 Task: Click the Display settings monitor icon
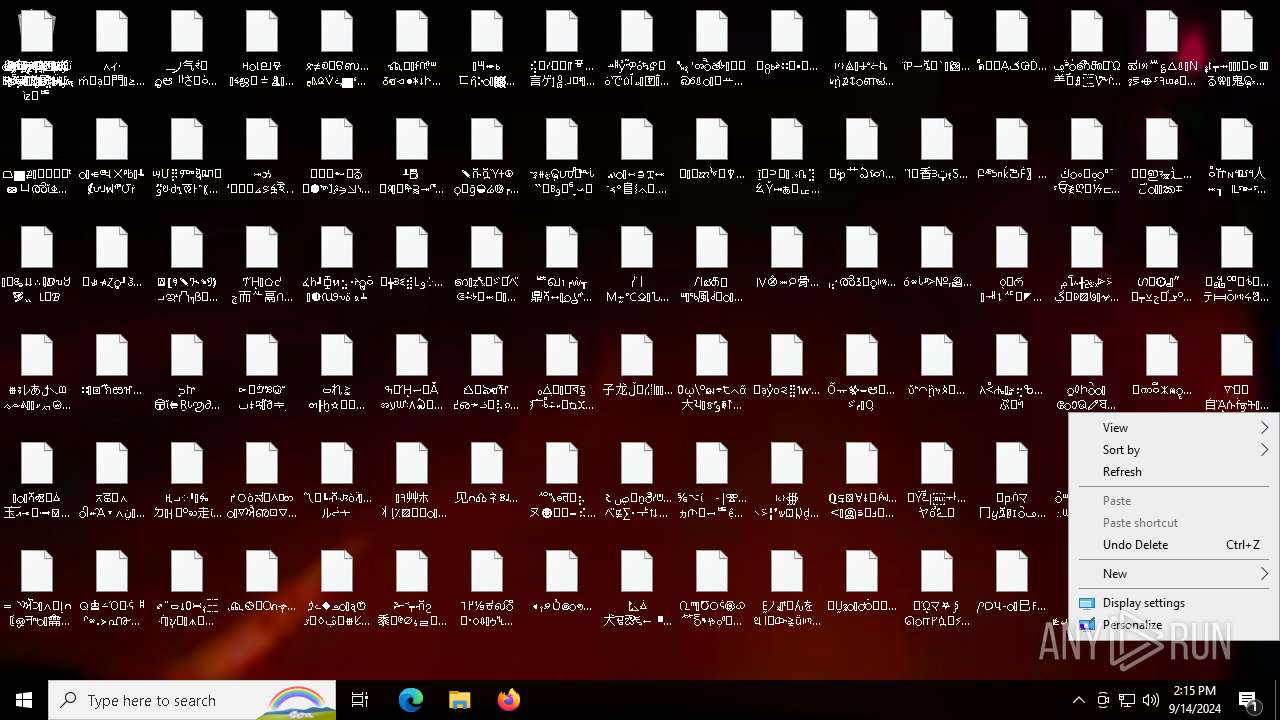pos(1087,603)
